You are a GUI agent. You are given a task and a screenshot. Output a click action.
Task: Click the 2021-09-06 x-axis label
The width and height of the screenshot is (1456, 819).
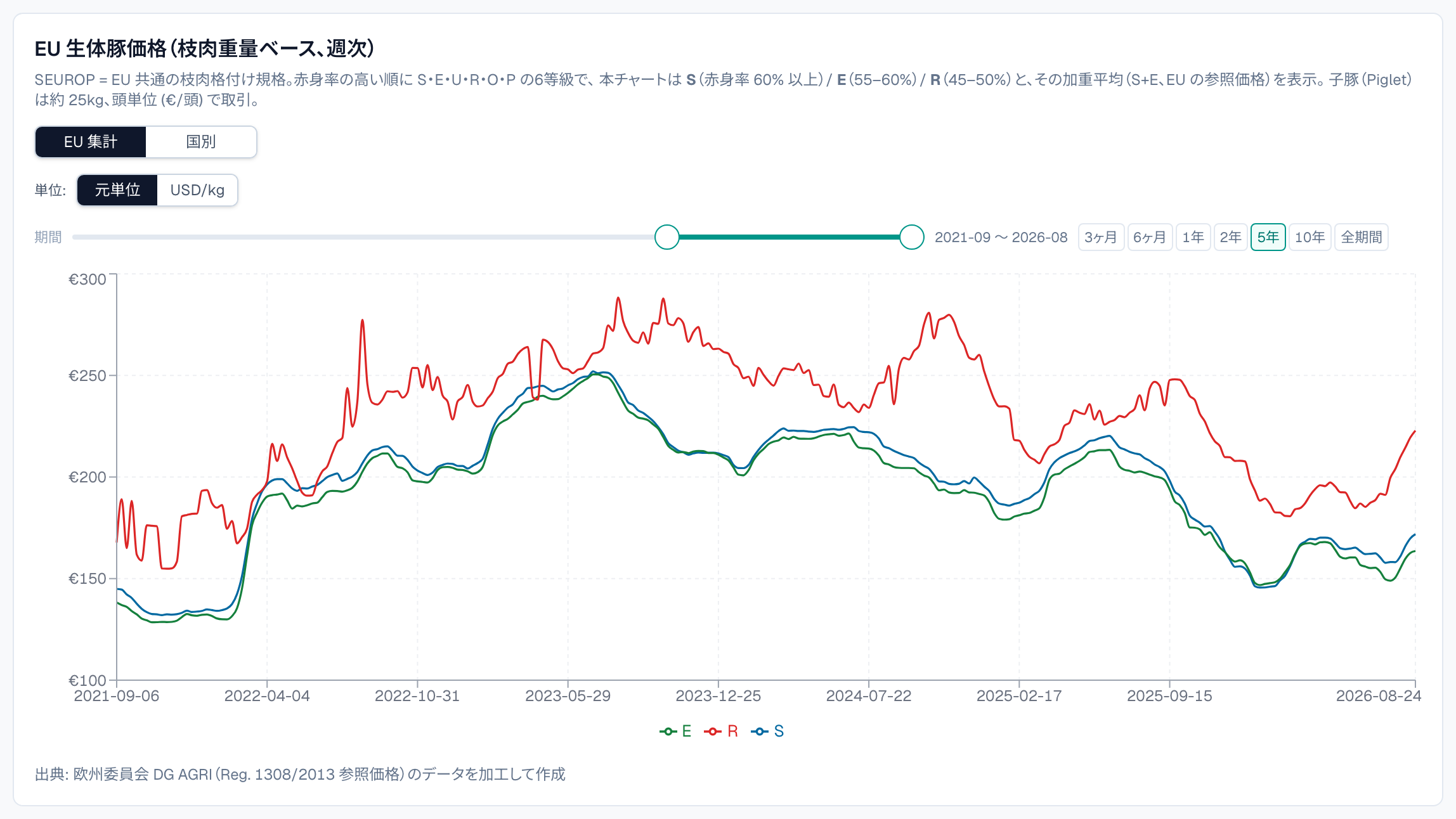pos(117,696)
